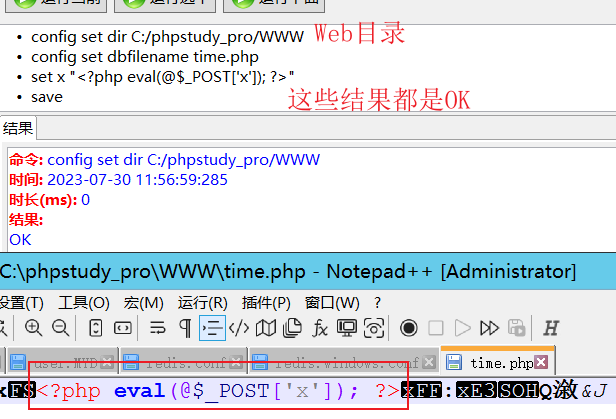Click the bullet line 'config set dir C:/phpstudy_pro/WWW'

[167, 37]
